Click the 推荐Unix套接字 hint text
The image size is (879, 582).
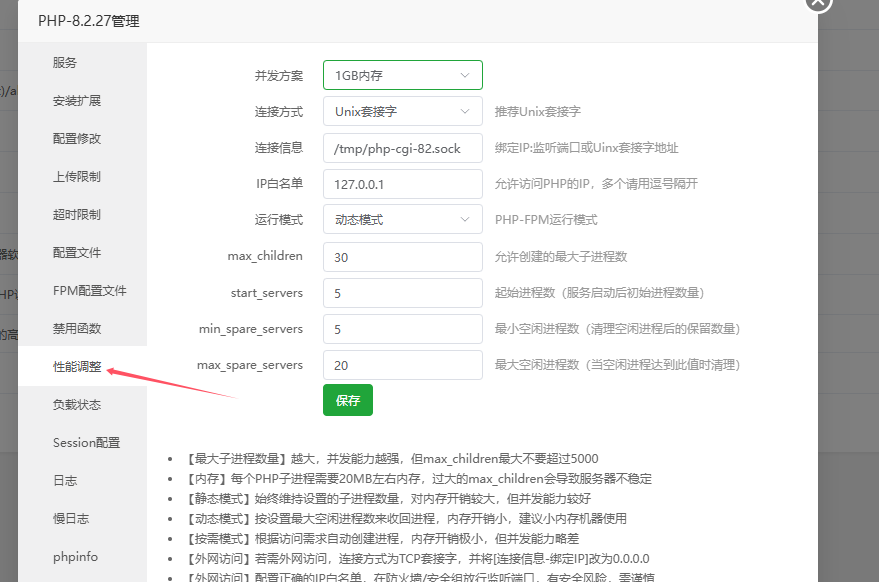[538, 112]
